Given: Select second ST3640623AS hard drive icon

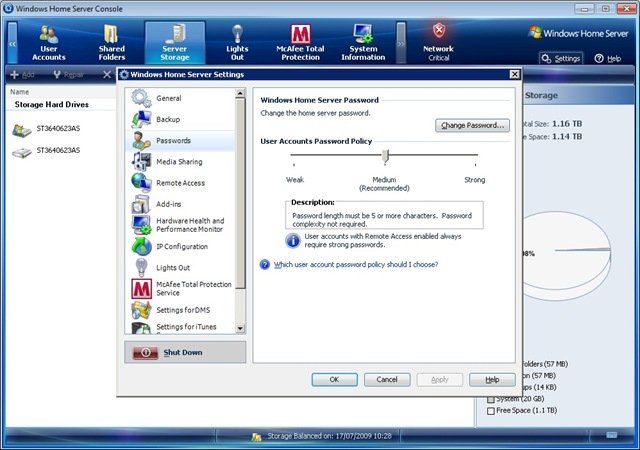Looking at the screenshot, I should (22, 152).
